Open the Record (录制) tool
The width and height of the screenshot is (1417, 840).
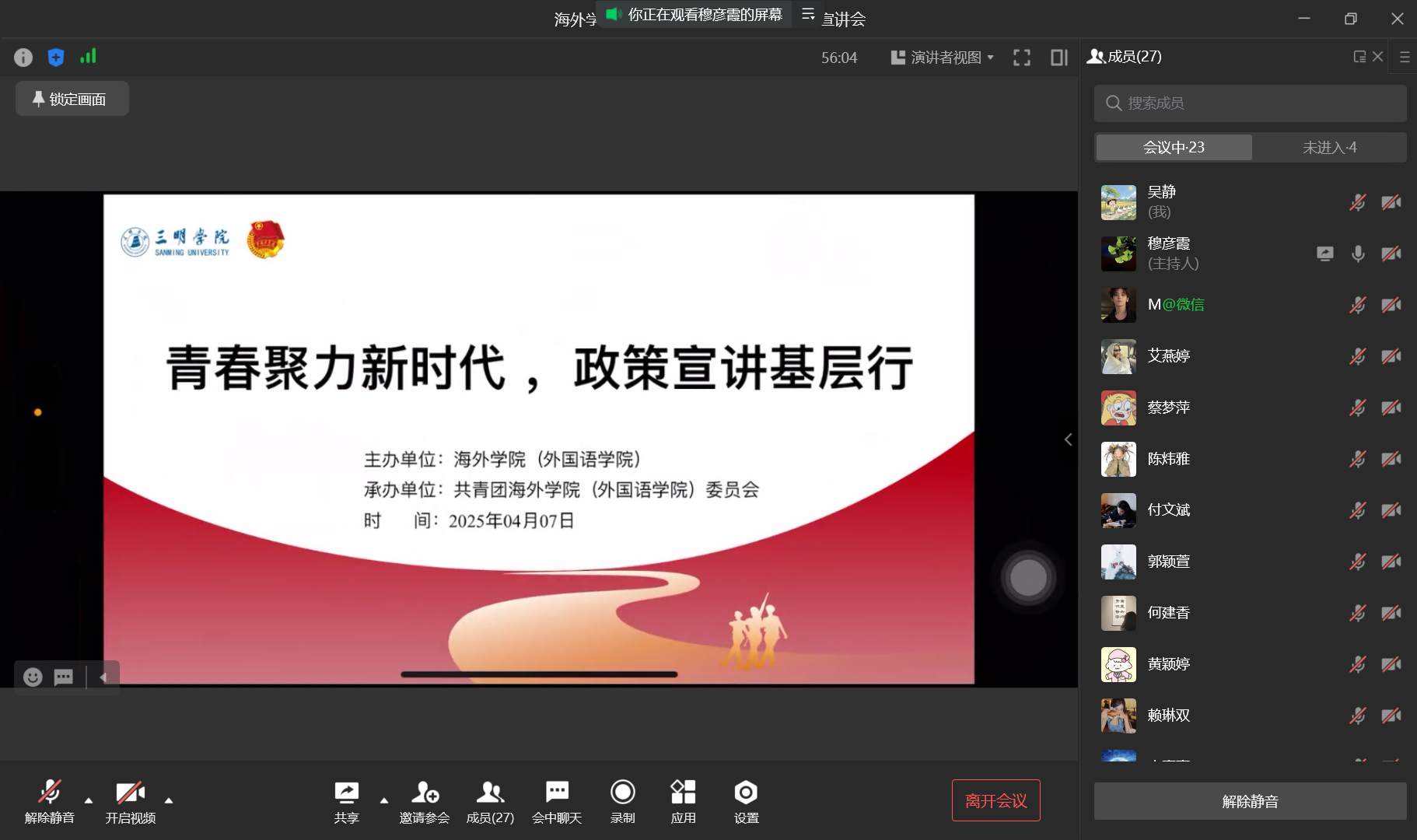pos(622,801)
